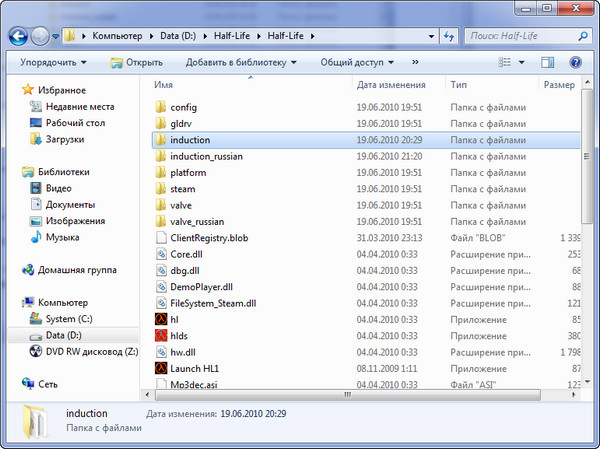The height and width of the screenshot is (449, 600).
Task: Select Core.dll file icon
Action: coord(161,254)
